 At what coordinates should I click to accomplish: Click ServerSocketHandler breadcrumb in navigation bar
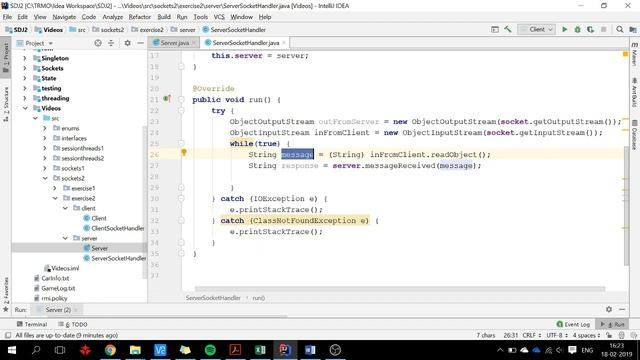click(x=233, y=30)
